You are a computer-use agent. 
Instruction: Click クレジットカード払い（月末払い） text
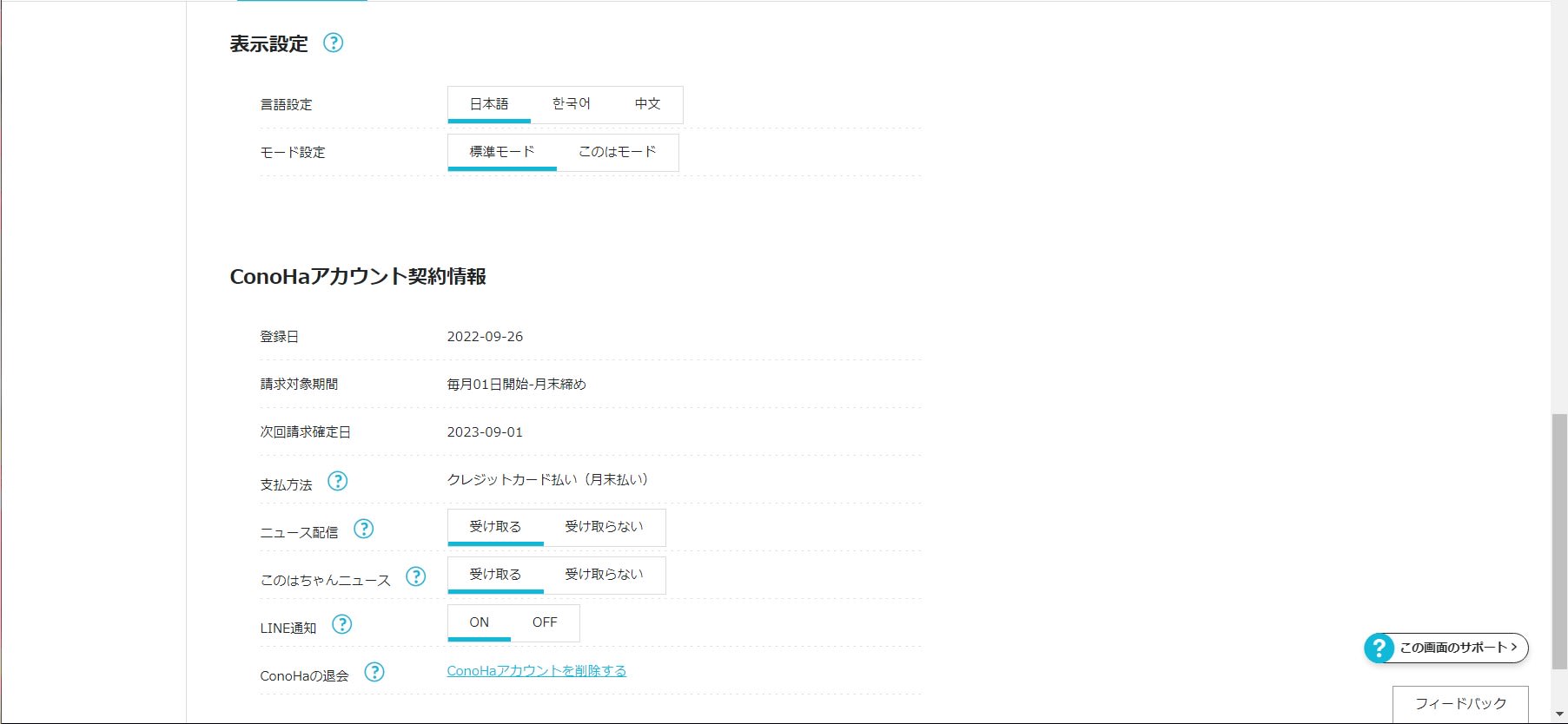[548, 480]
